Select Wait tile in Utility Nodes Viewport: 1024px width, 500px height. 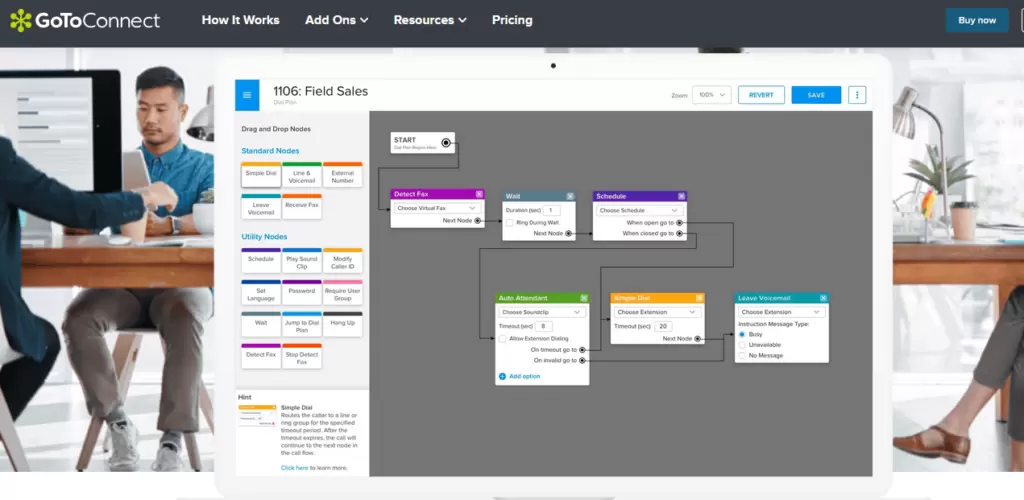click(x=261, y=324)
